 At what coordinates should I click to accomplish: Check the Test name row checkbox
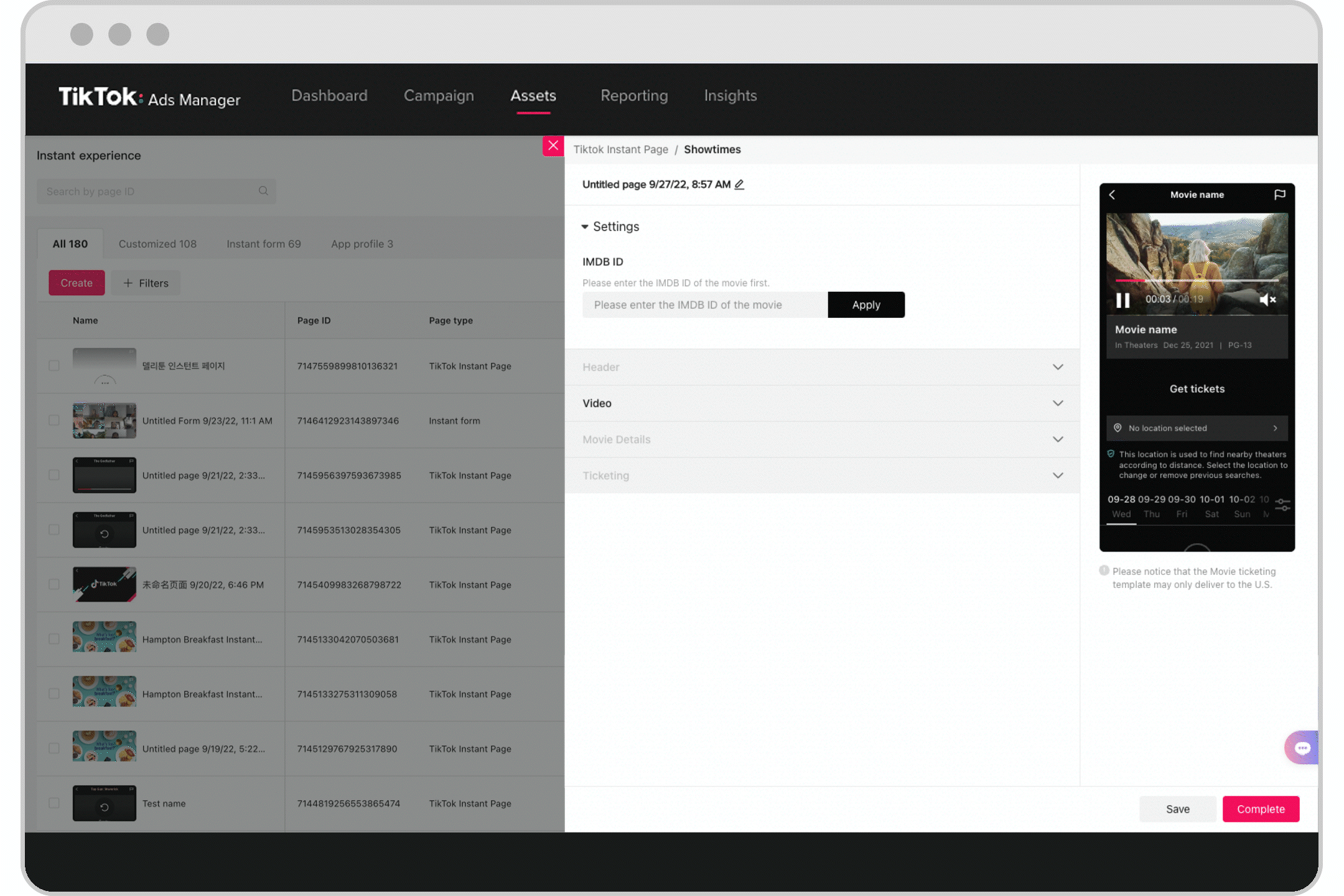pos(55,802)
